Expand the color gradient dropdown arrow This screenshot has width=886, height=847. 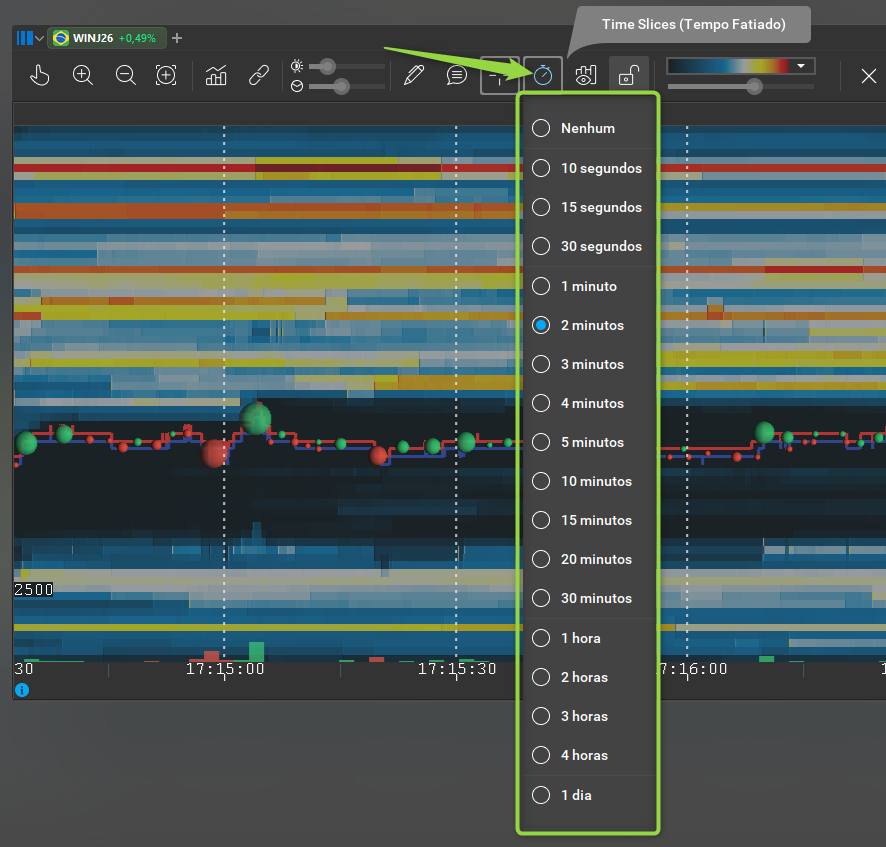pos(801,66)
